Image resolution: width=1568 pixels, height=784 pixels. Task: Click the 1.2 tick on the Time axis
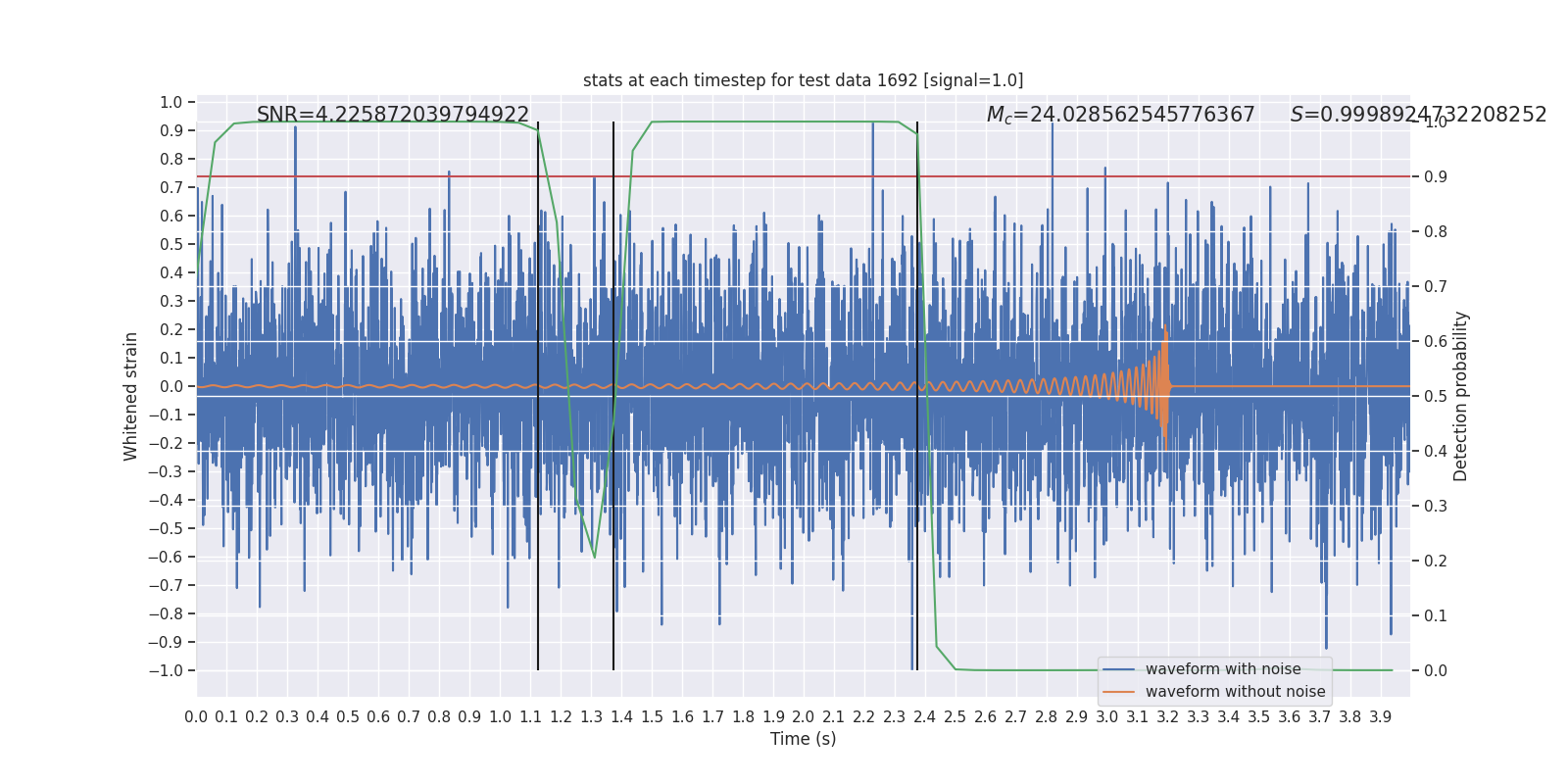(561, 717)
